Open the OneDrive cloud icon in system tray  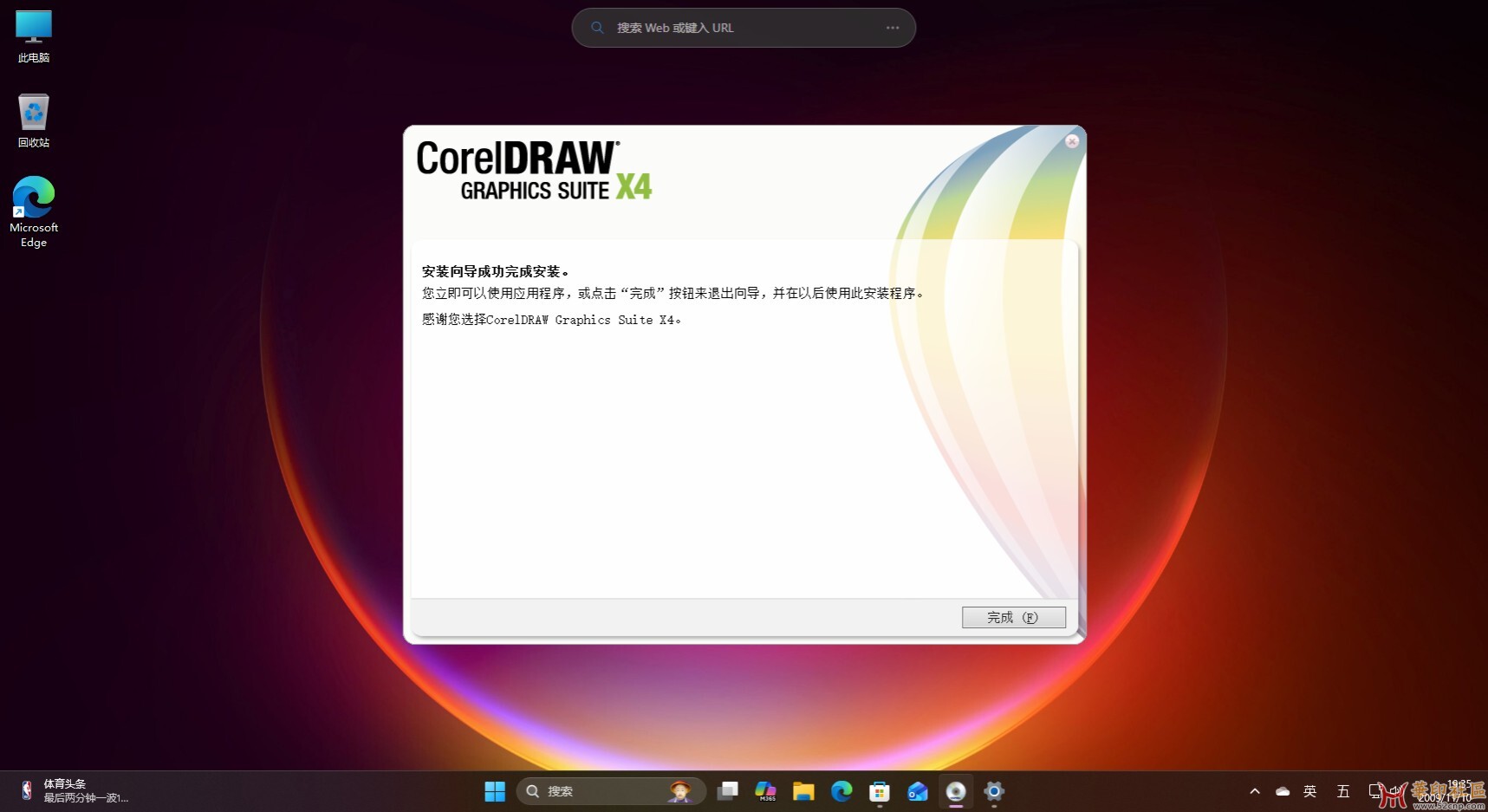pyautogui.click(x=1283, y=791)
